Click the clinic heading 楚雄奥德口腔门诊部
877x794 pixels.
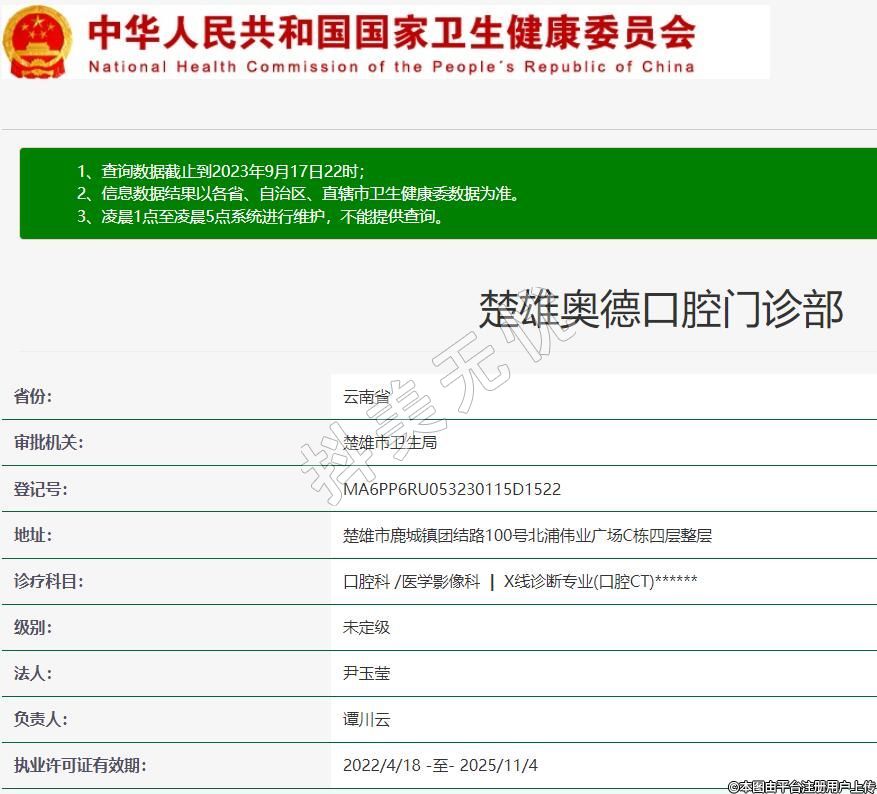(661, 309)
